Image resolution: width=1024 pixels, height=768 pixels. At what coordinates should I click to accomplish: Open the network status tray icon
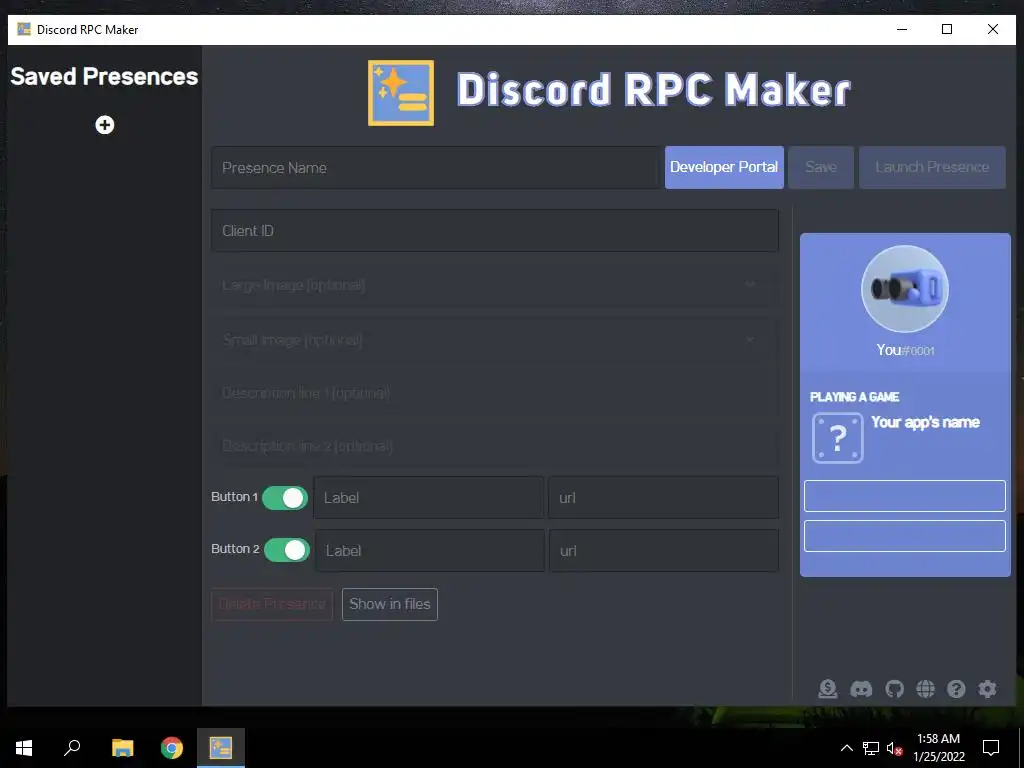tap(871, 748)
